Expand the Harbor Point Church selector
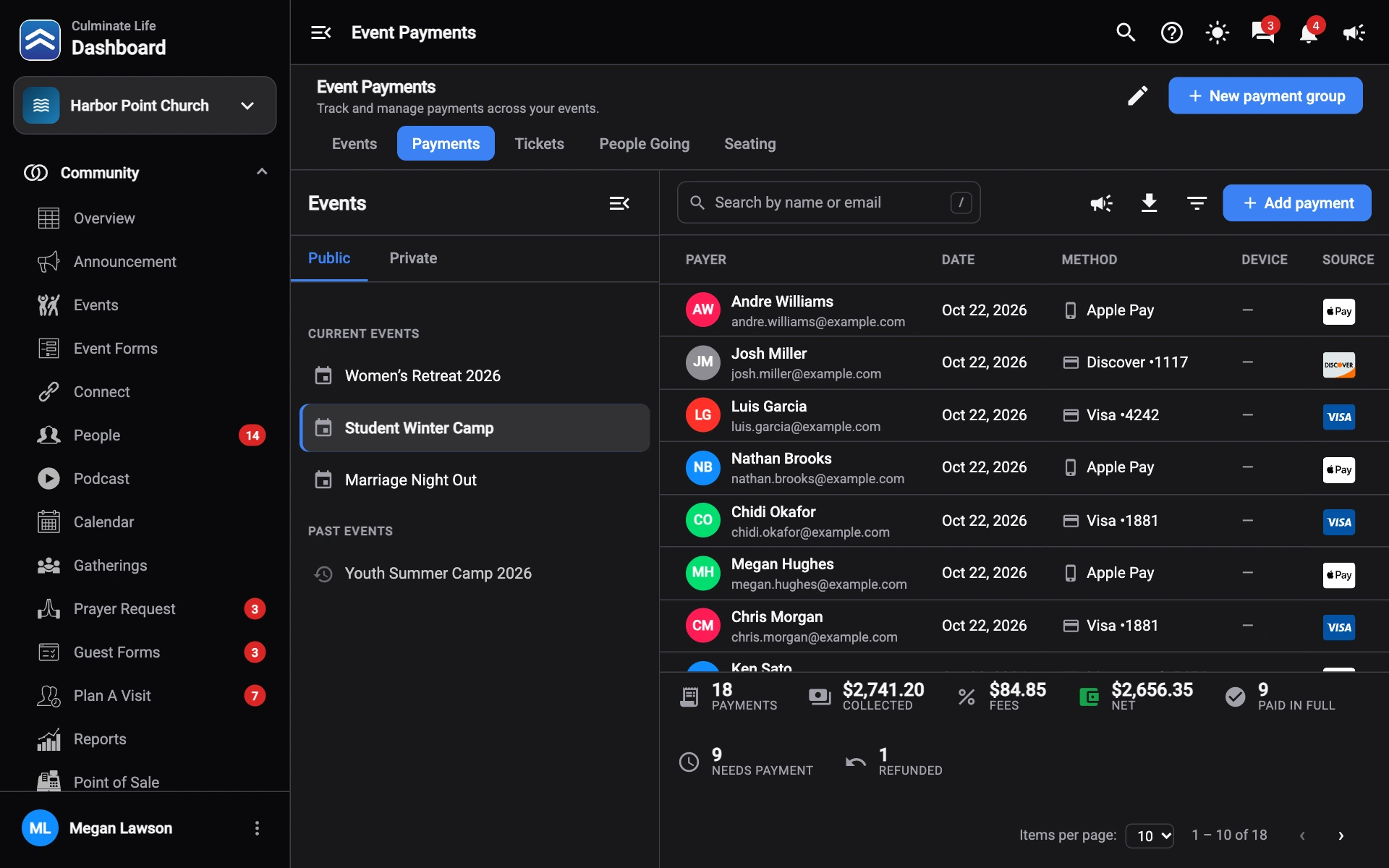 tap(145, 106)
